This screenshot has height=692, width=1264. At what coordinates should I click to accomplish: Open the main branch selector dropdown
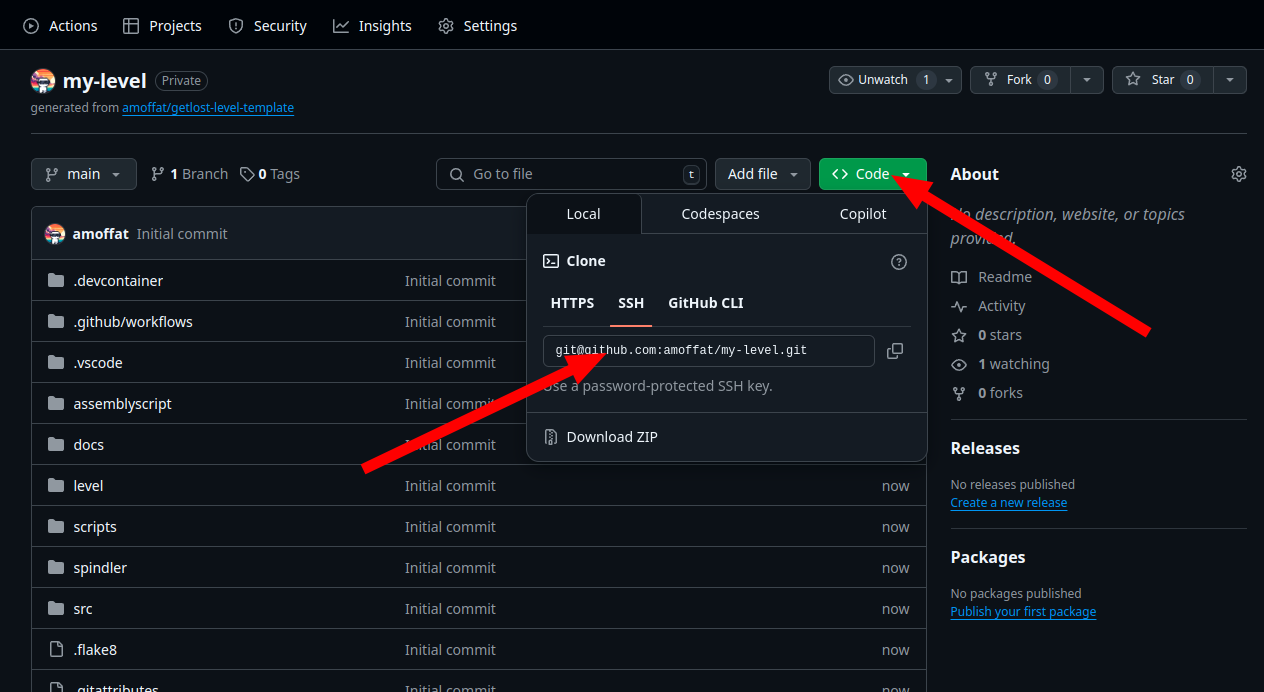click(x=83, y=174)
